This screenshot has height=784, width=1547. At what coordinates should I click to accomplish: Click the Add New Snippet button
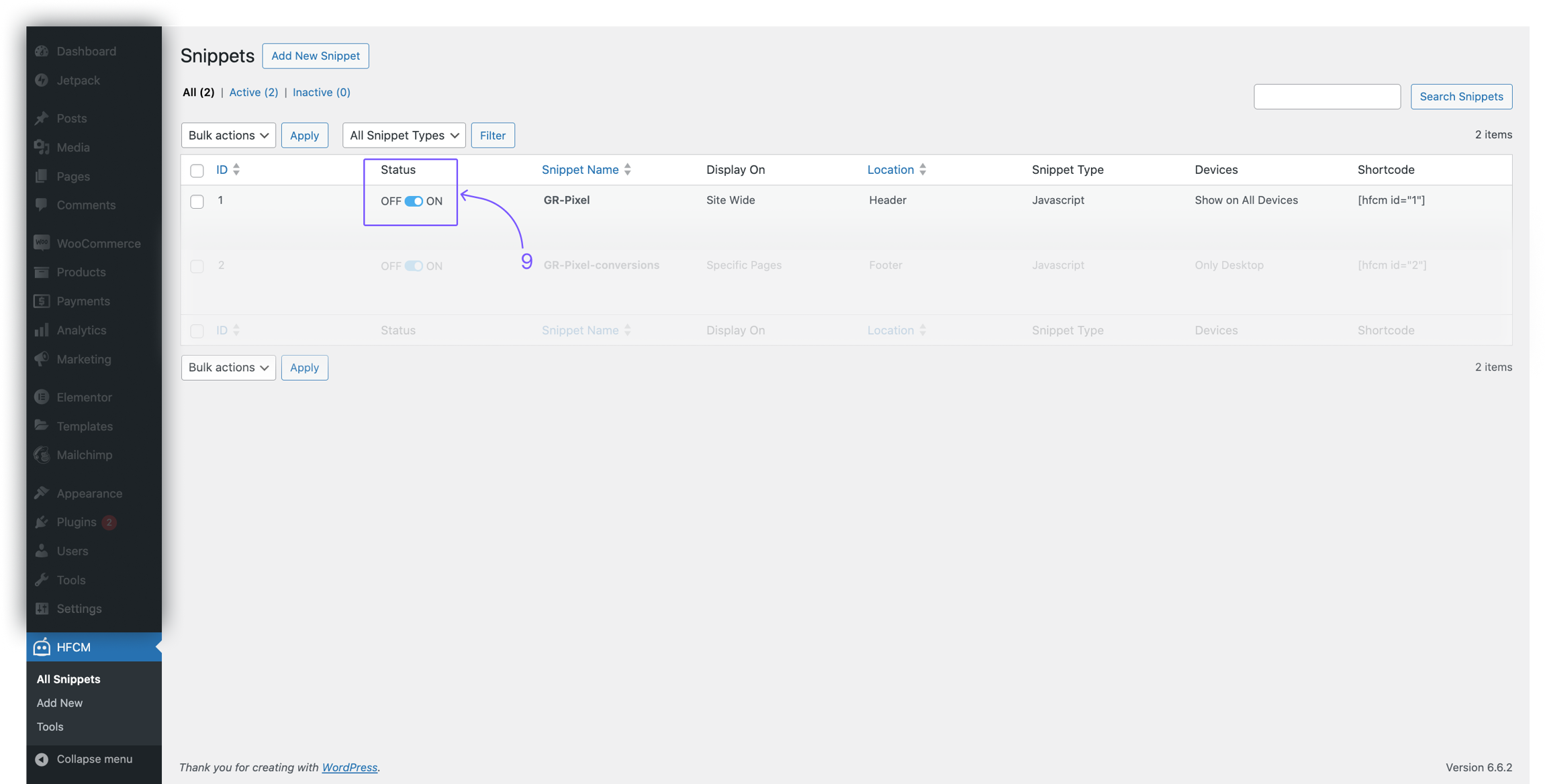click(x=316, y=56)
